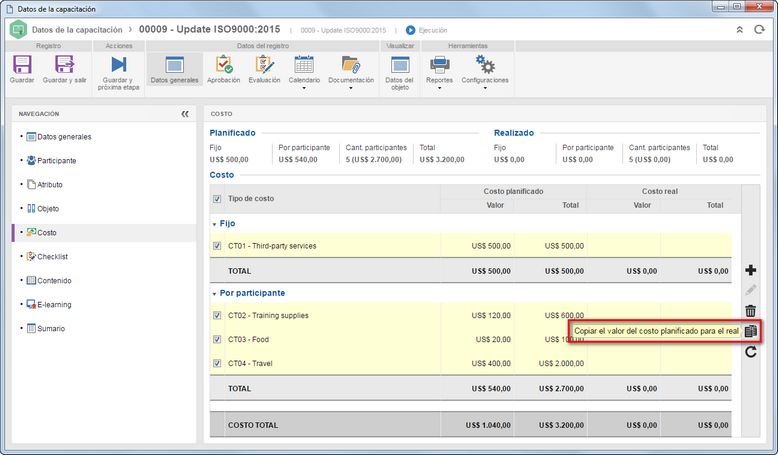Toggle the Tipo de costo select-all checkbox
The height and width of the screenshot is (455, 778).
click(217, 199)
